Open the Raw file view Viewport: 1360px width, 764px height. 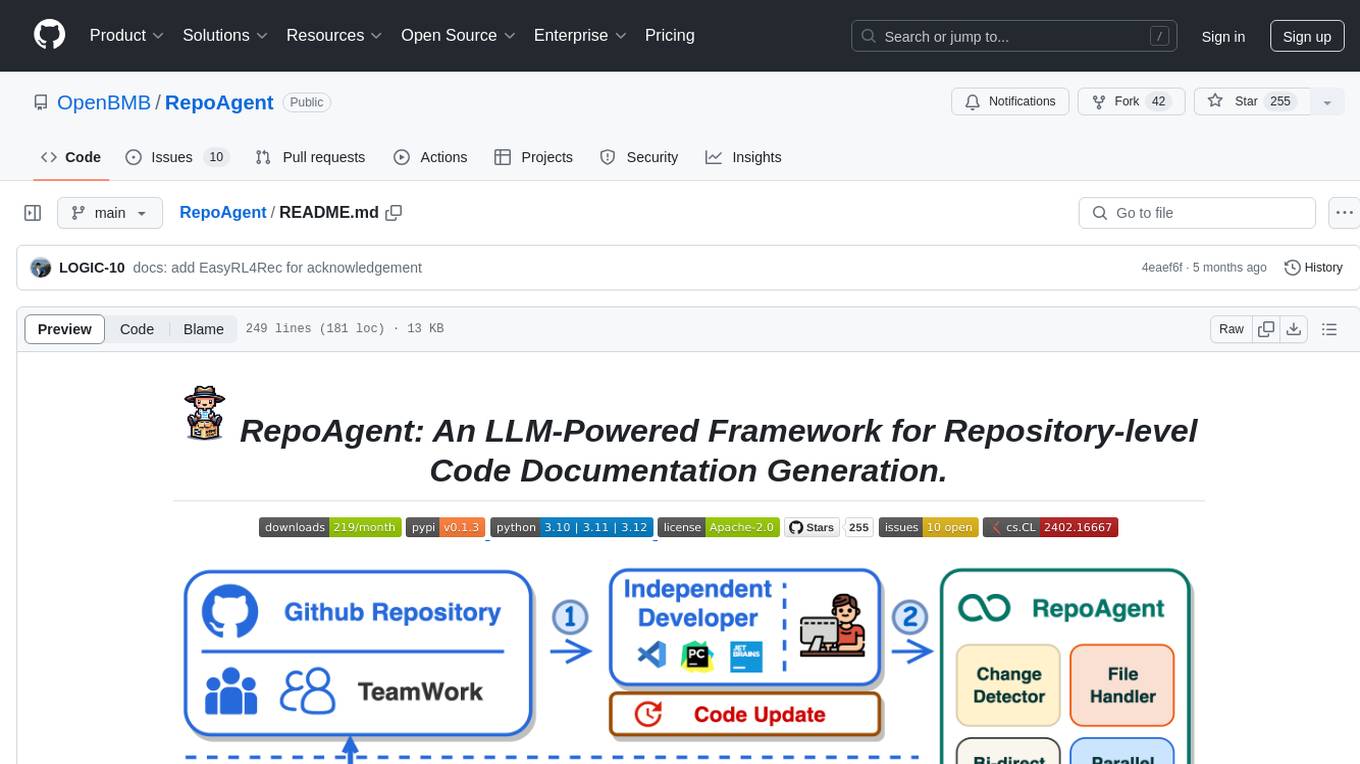[1231, 329]
